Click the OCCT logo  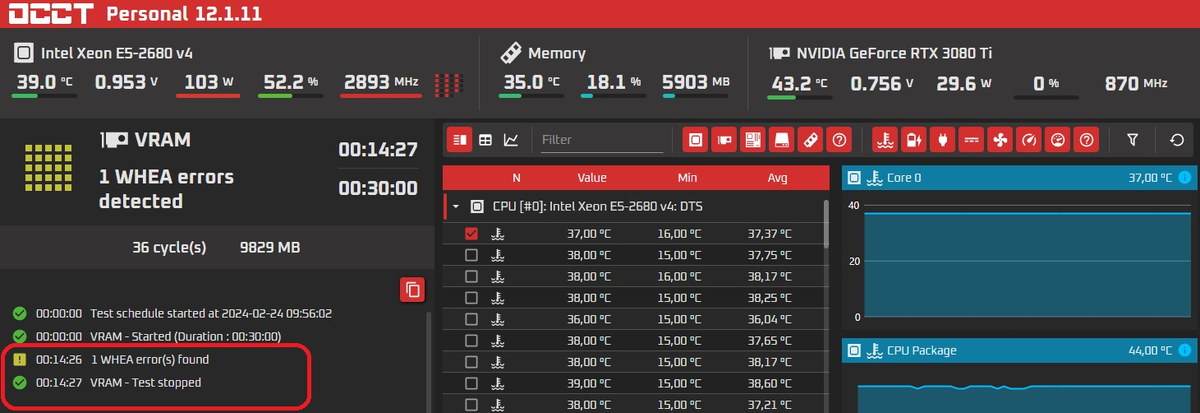click(x=50, y=14)
